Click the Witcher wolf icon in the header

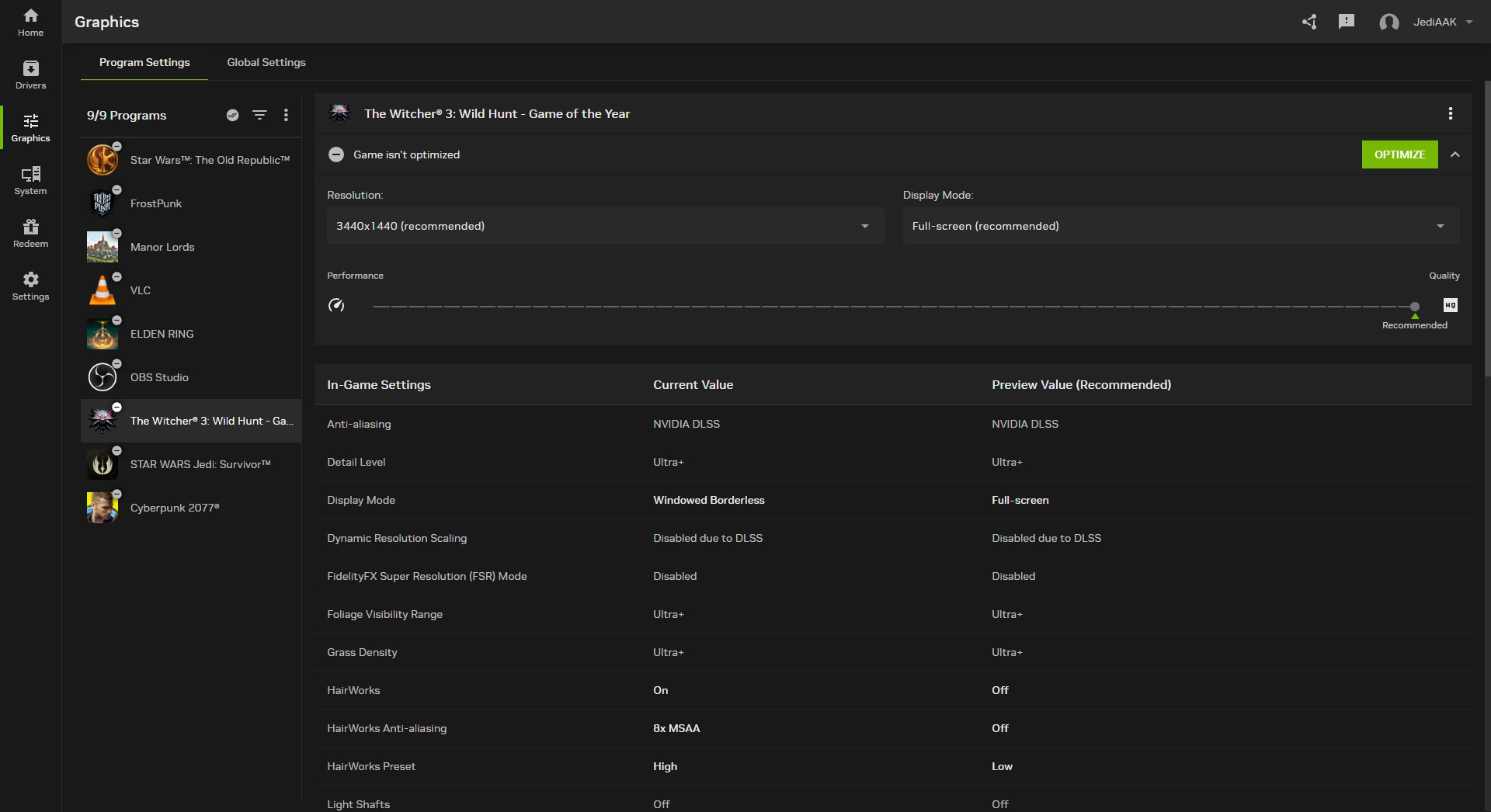(339, 113)
